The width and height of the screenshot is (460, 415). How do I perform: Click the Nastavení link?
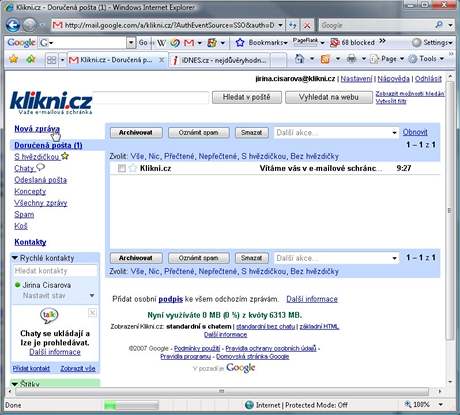tap(356, 79)
